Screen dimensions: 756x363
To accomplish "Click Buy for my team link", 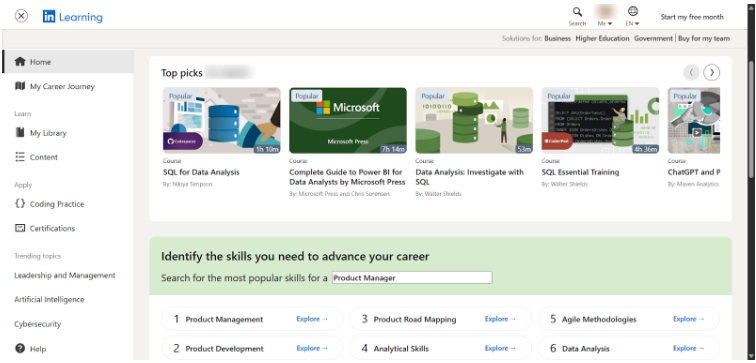I will click(703, 39).
